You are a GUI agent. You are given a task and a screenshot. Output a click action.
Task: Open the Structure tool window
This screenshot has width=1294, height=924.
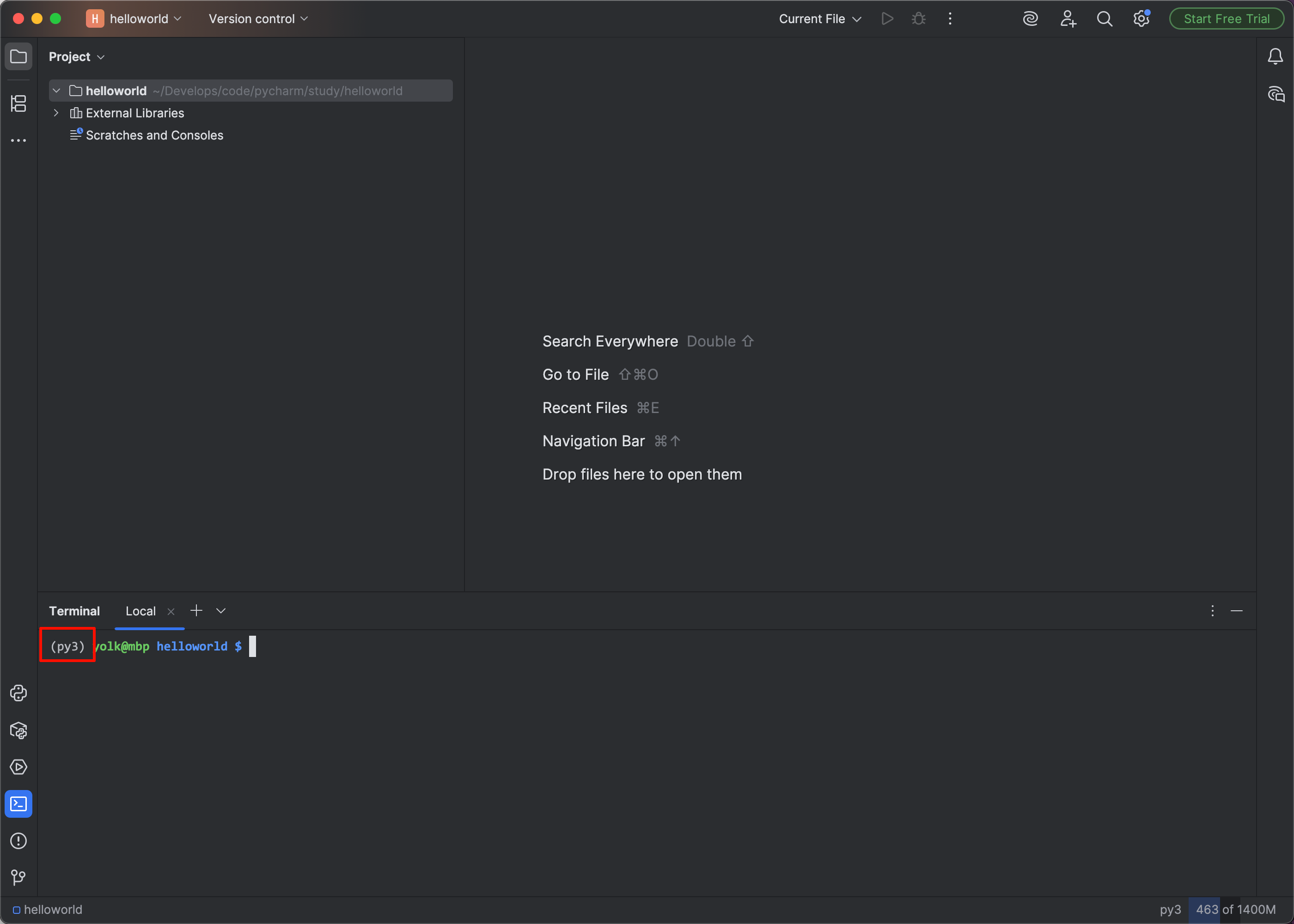tap(18, 103)
